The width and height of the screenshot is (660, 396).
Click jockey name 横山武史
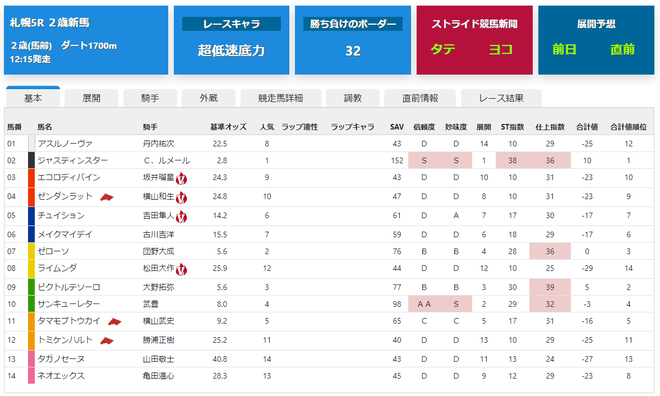(159, 321)
